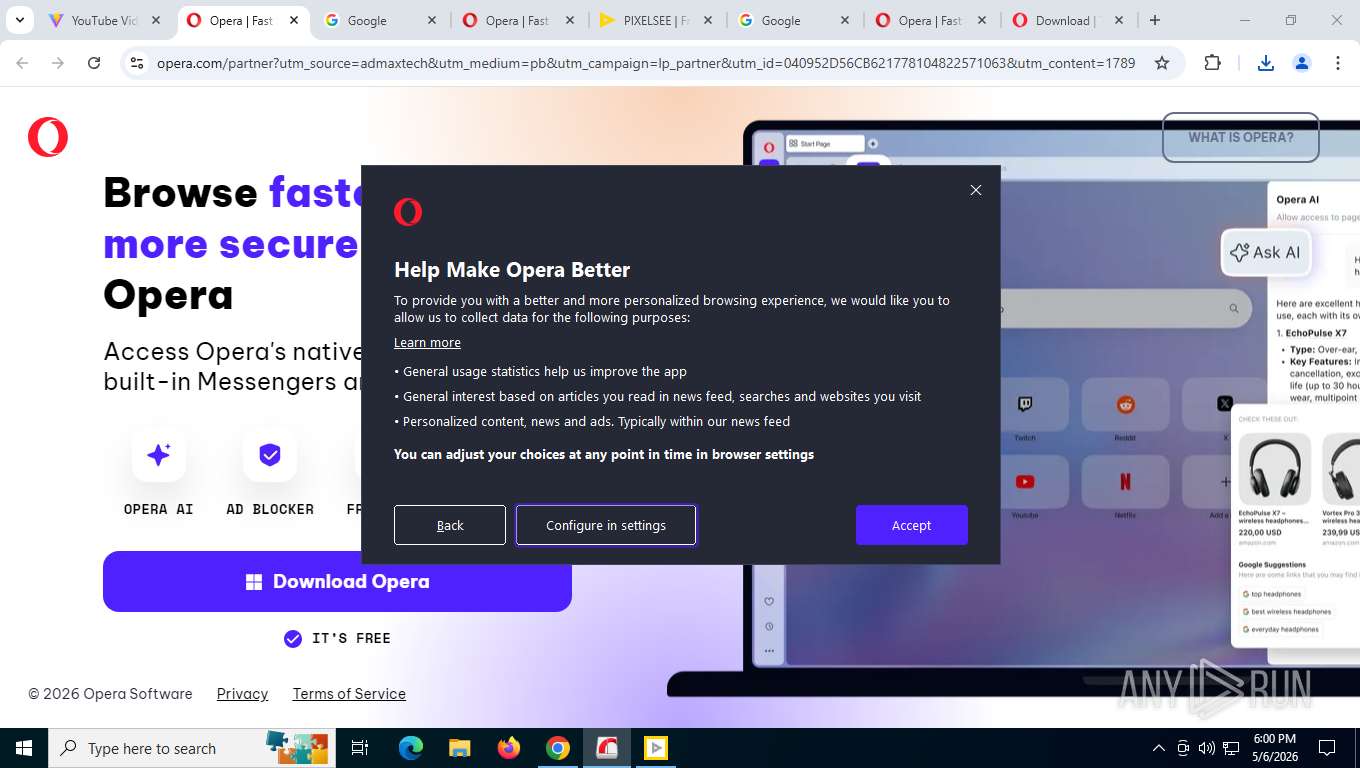Open the volume control in the tray

1207,748
